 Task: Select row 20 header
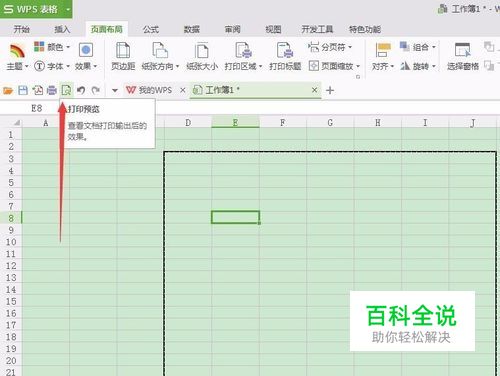(x=11, y=361)
